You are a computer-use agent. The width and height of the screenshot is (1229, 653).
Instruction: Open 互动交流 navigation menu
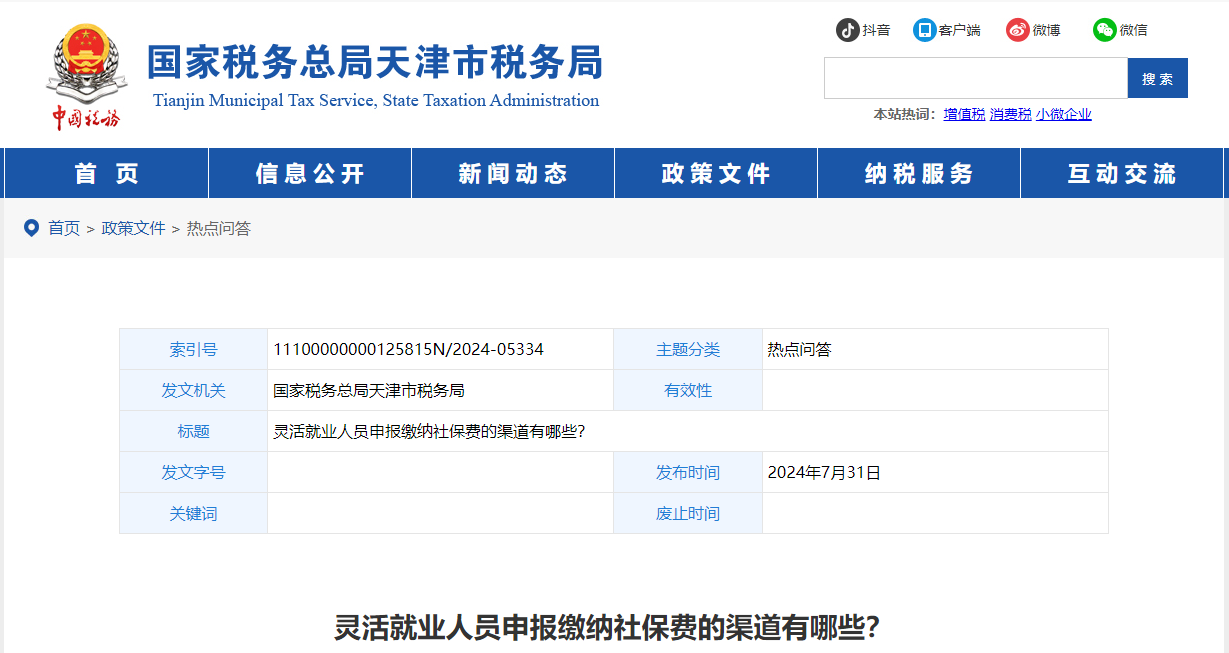[1122, 173]
